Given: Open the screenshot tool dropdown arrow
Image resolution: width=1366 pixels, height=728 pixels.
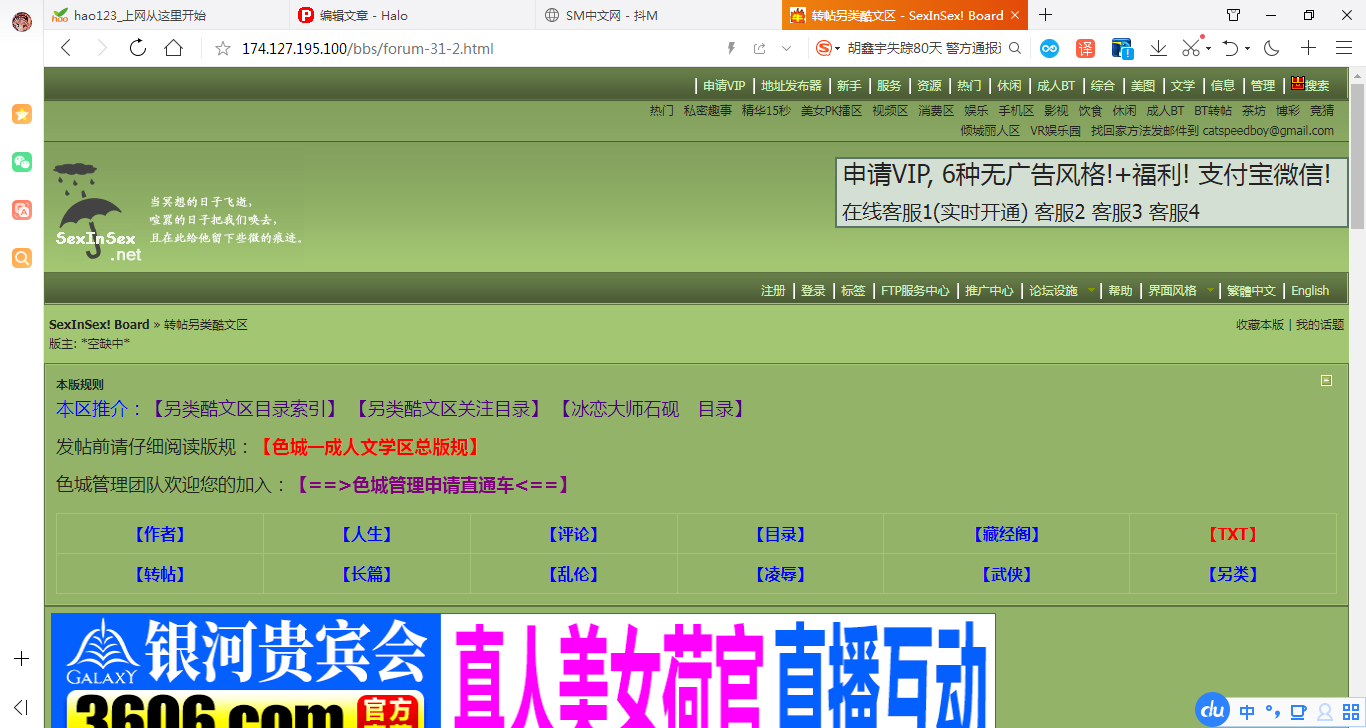Looking at the screenshot, I should 1208,48.
